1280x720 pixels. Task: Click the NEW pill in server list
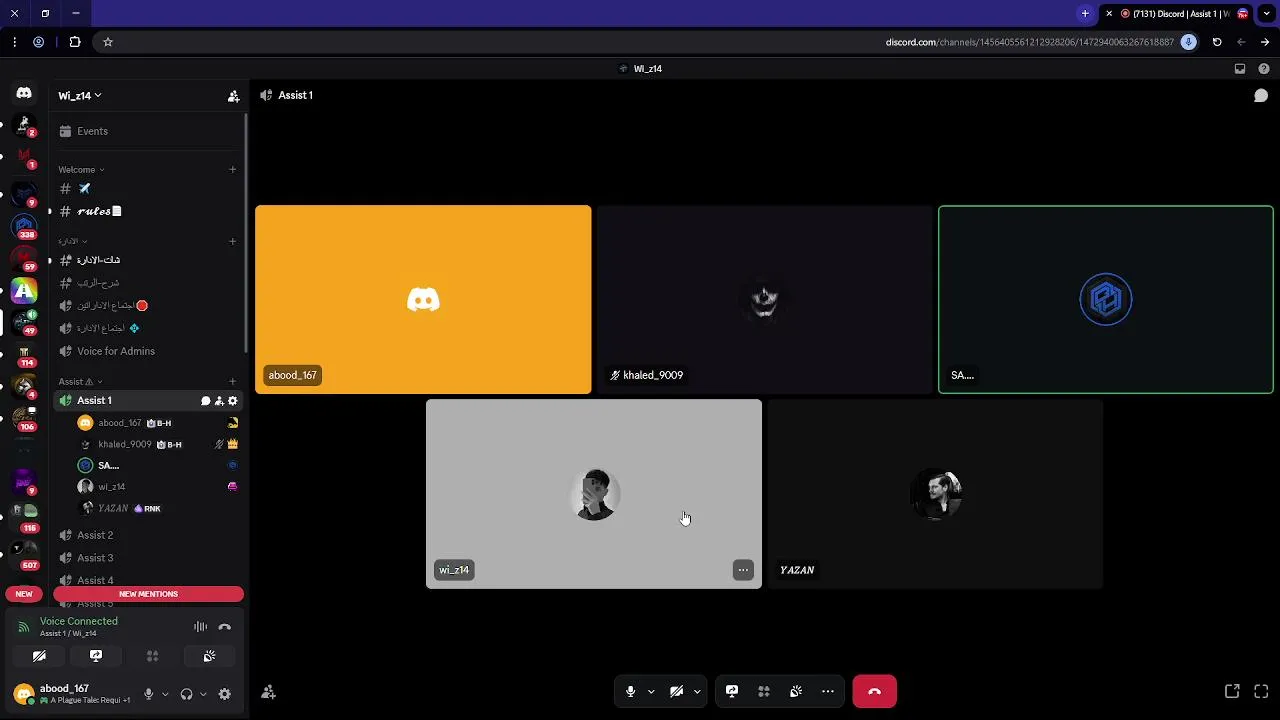tap(24, 594)
